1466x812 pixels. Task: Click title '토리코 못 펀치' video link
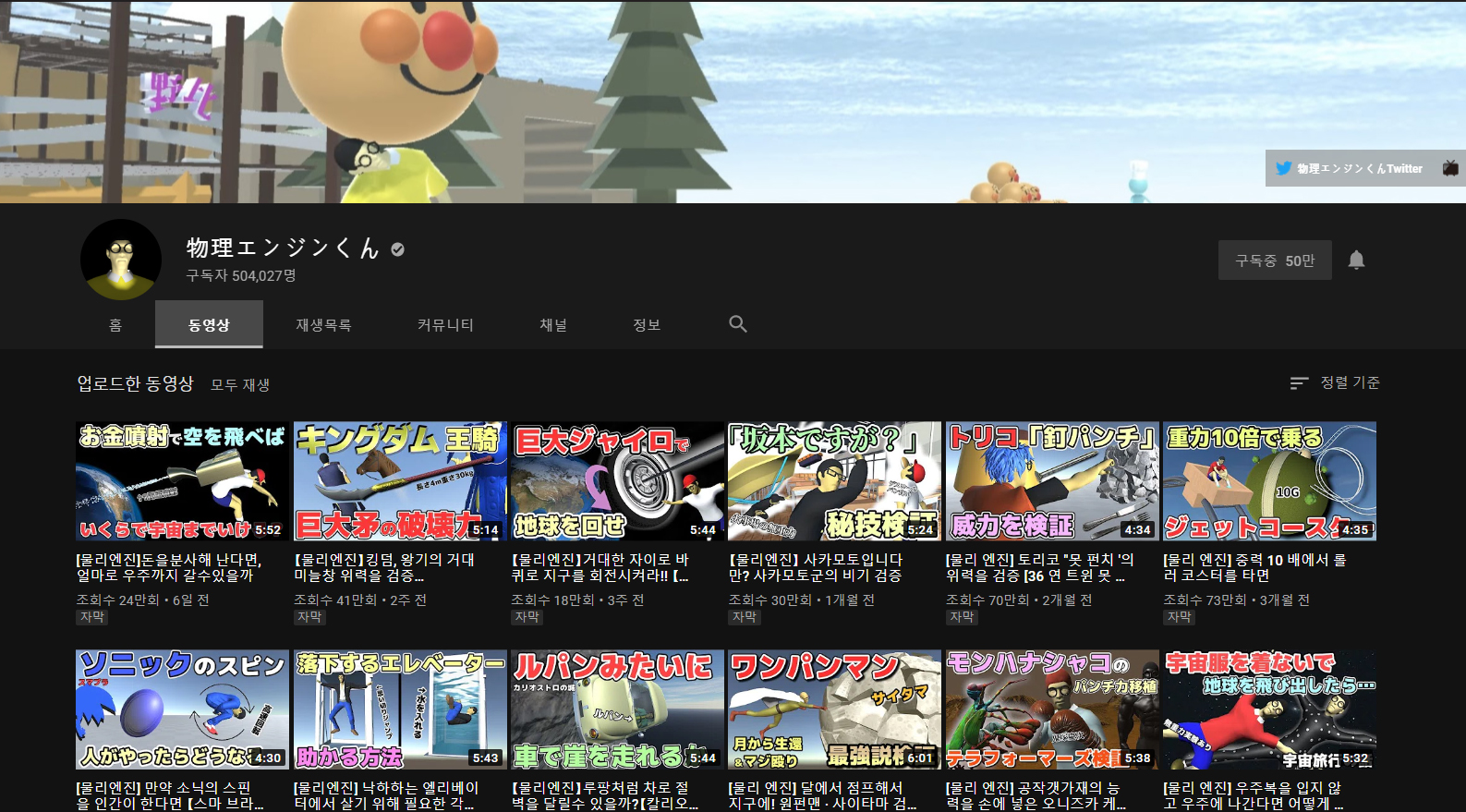[1040, 567]
